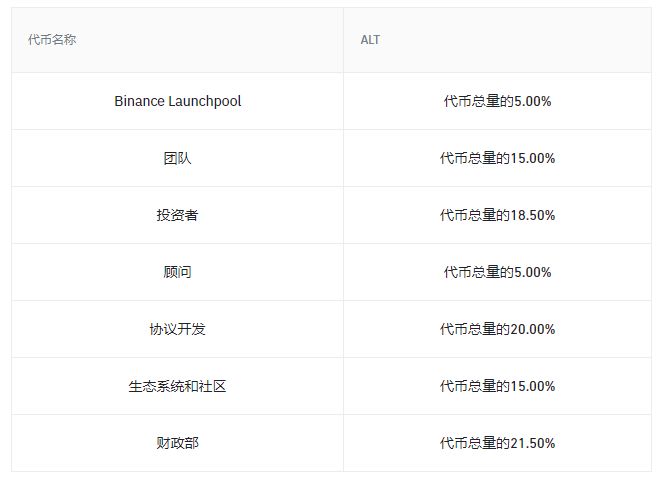Click the 团队 row label
Viewport: 663px width, 482px height.
[177, 158]
